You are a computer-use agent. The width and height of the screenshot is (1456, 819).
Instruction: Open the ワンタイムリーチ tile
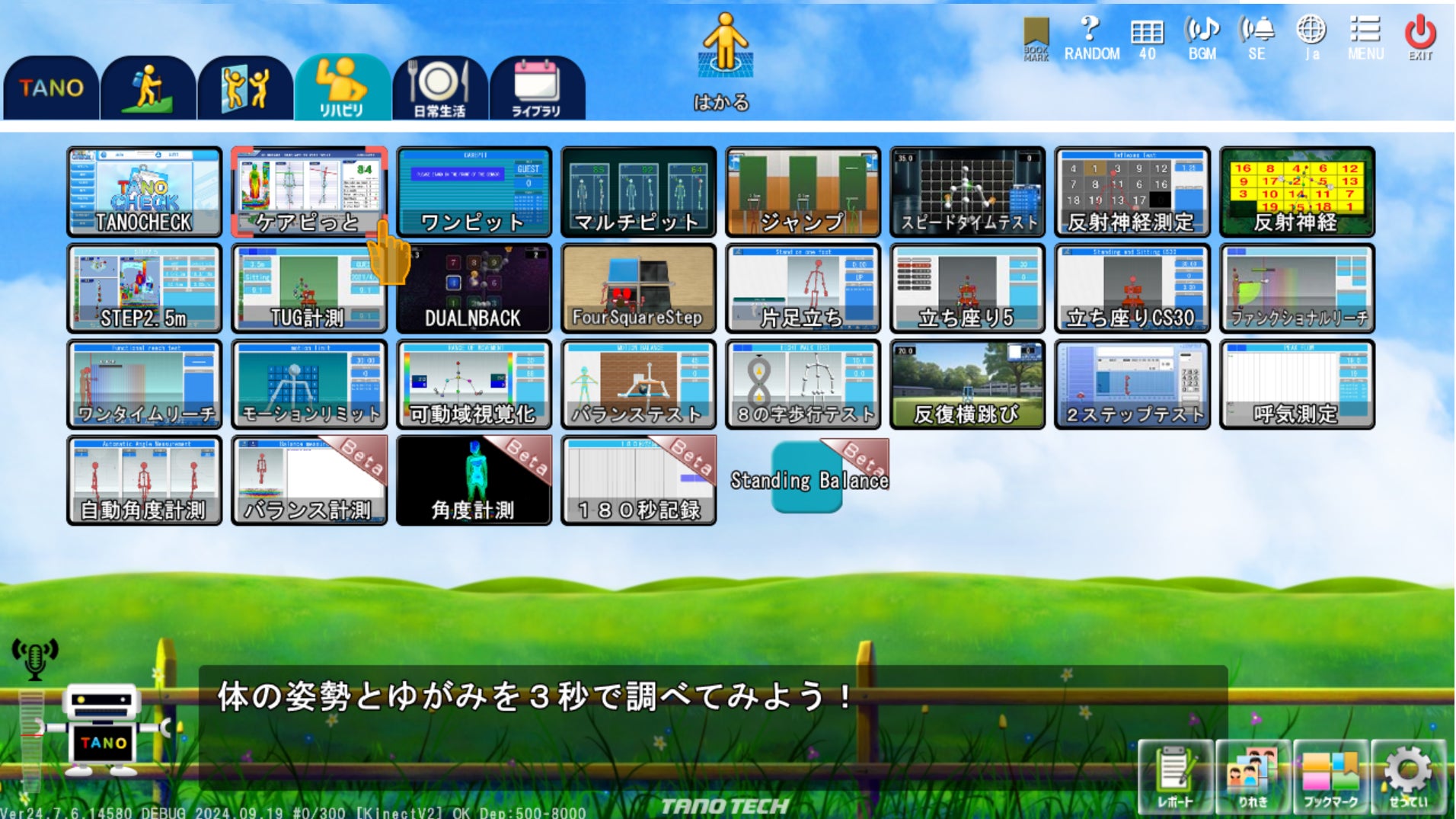click(145, 384)
